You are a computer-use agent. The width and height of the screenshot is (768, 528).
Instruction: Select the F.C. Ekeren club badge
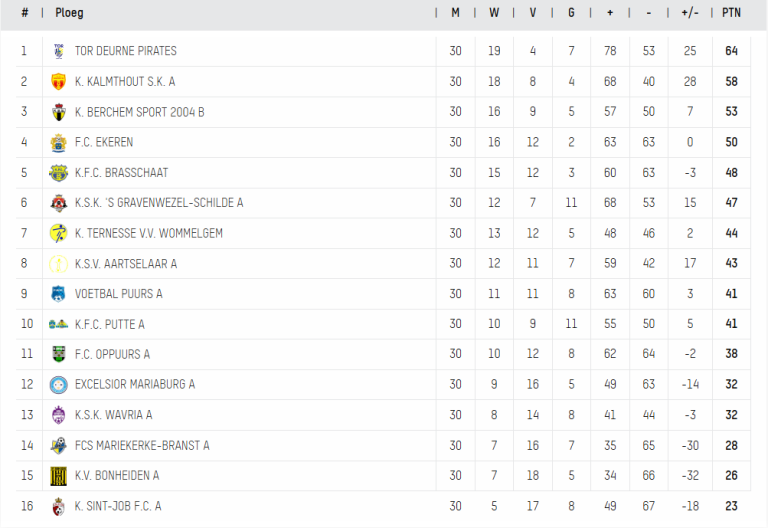[59, 143]
